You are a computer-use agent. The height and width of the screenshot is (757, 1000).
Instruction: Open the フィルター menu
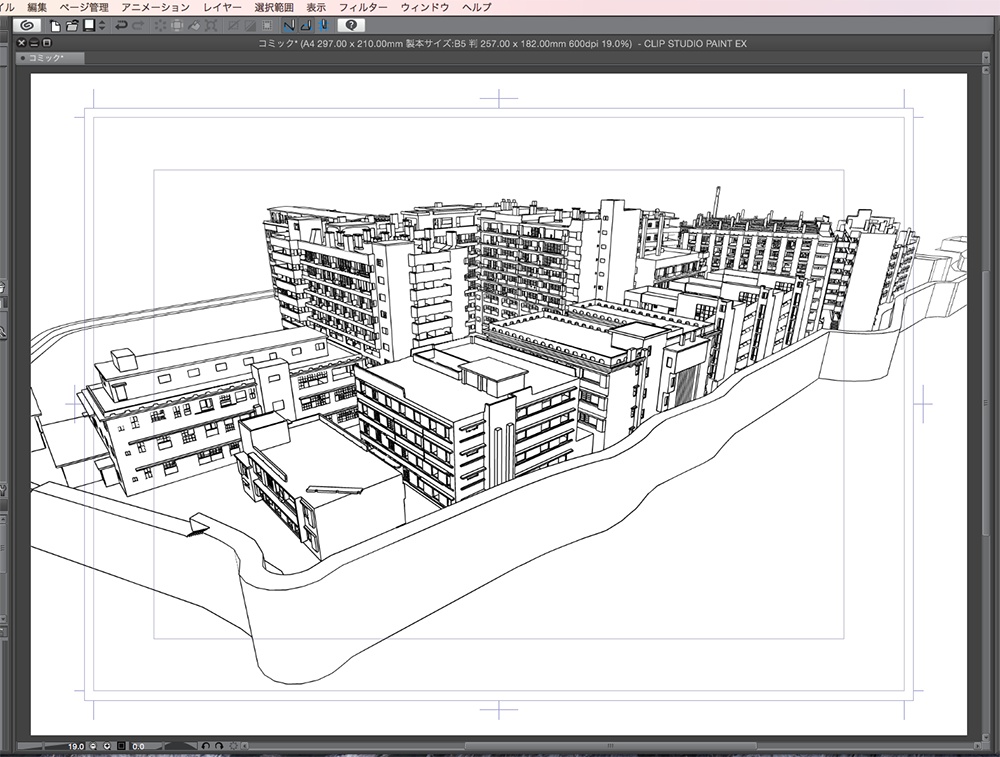(363, 7)
